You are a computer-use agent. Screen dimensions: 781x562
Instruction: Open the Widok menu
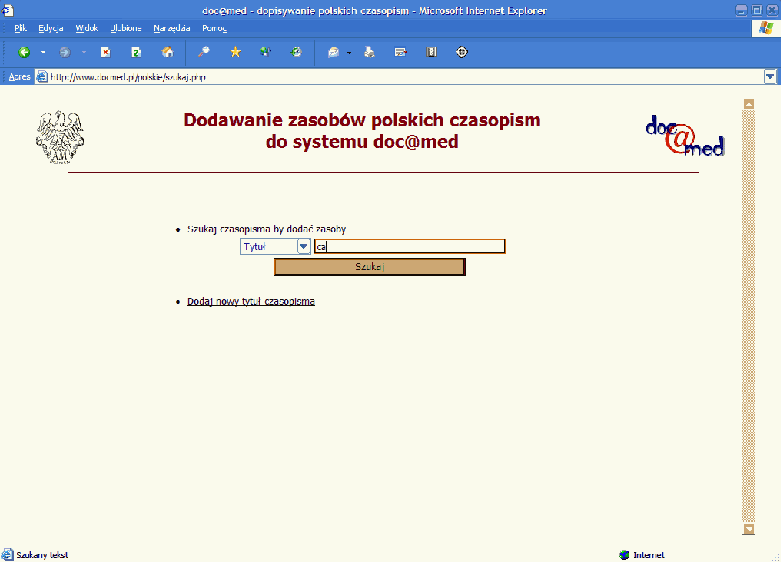[x=86, y=28]
